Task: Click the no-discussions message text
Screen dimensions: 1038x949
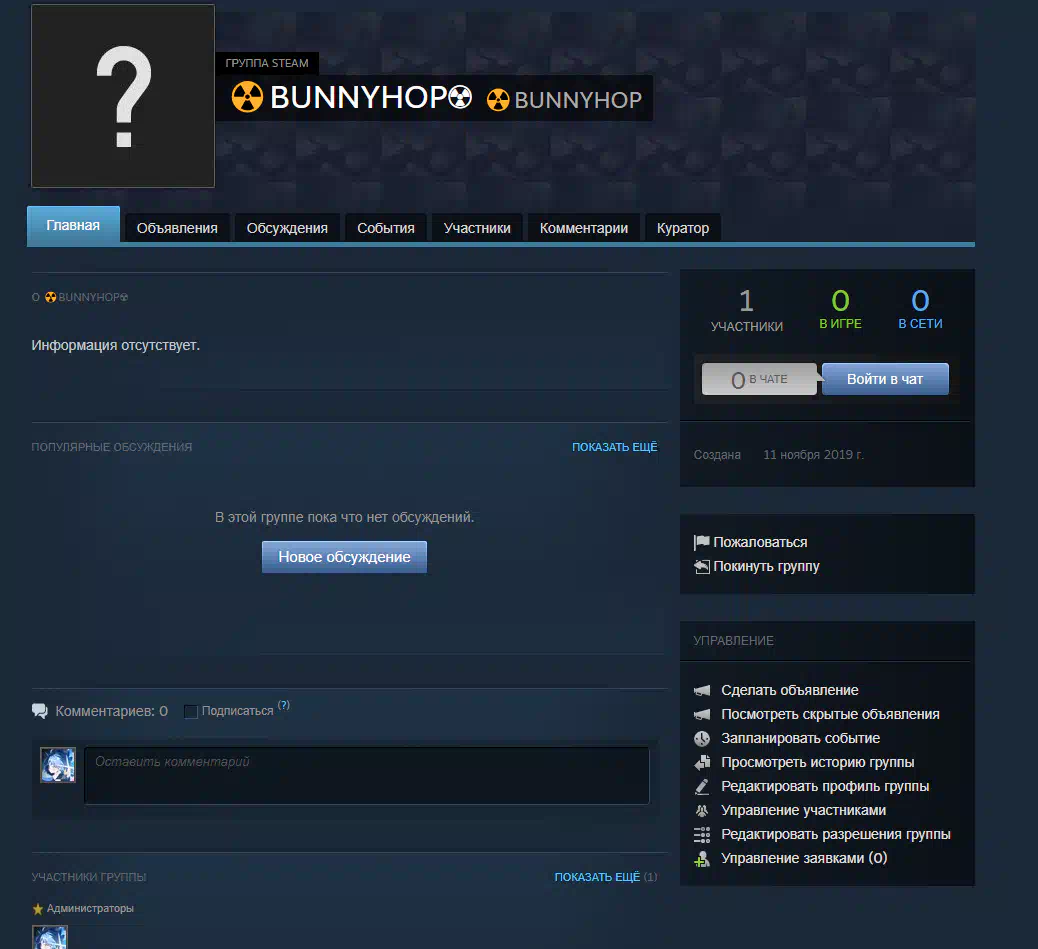Action: pos(344,518)
